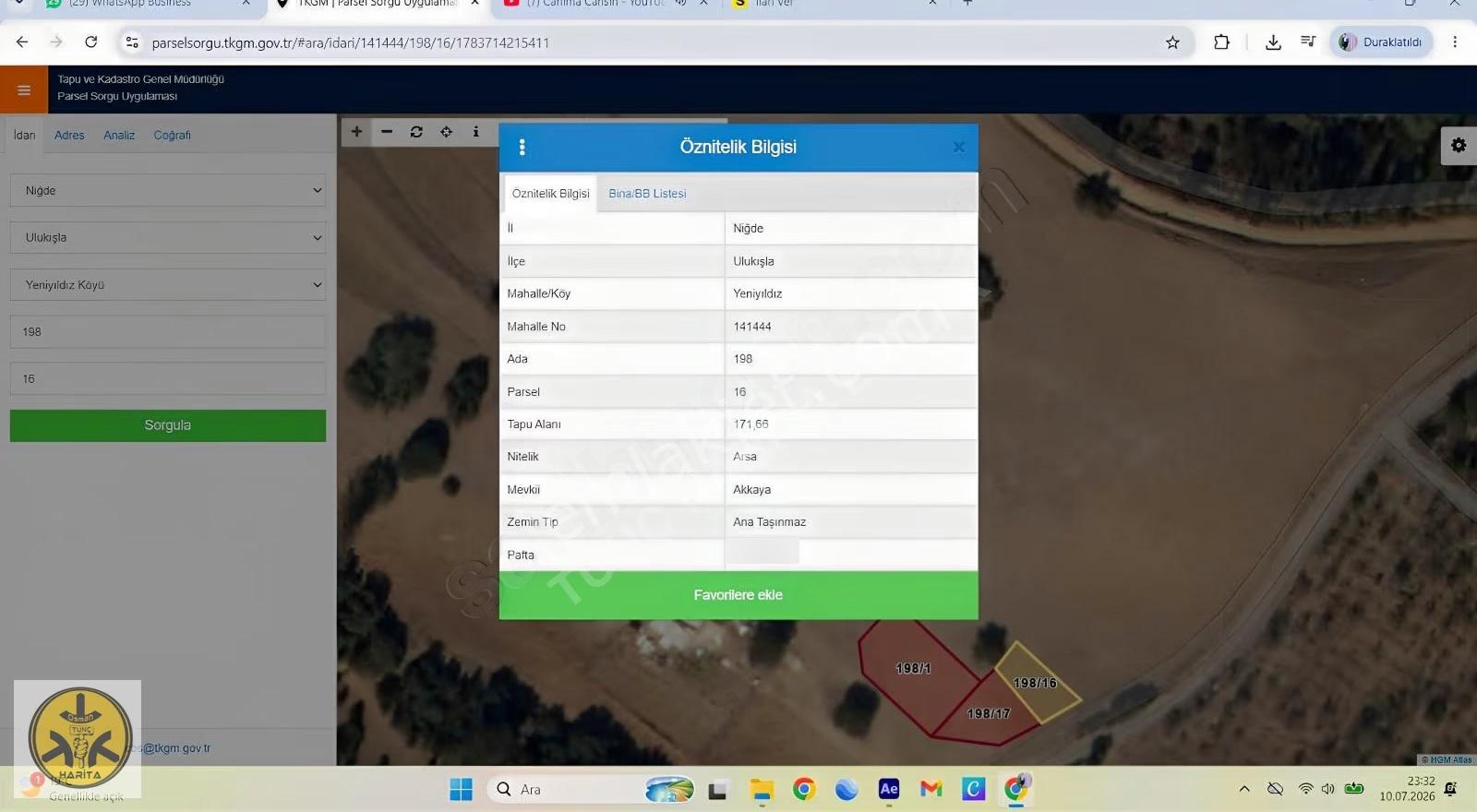Expand the Ulukışla district dropdown

[x=168, y=237]
